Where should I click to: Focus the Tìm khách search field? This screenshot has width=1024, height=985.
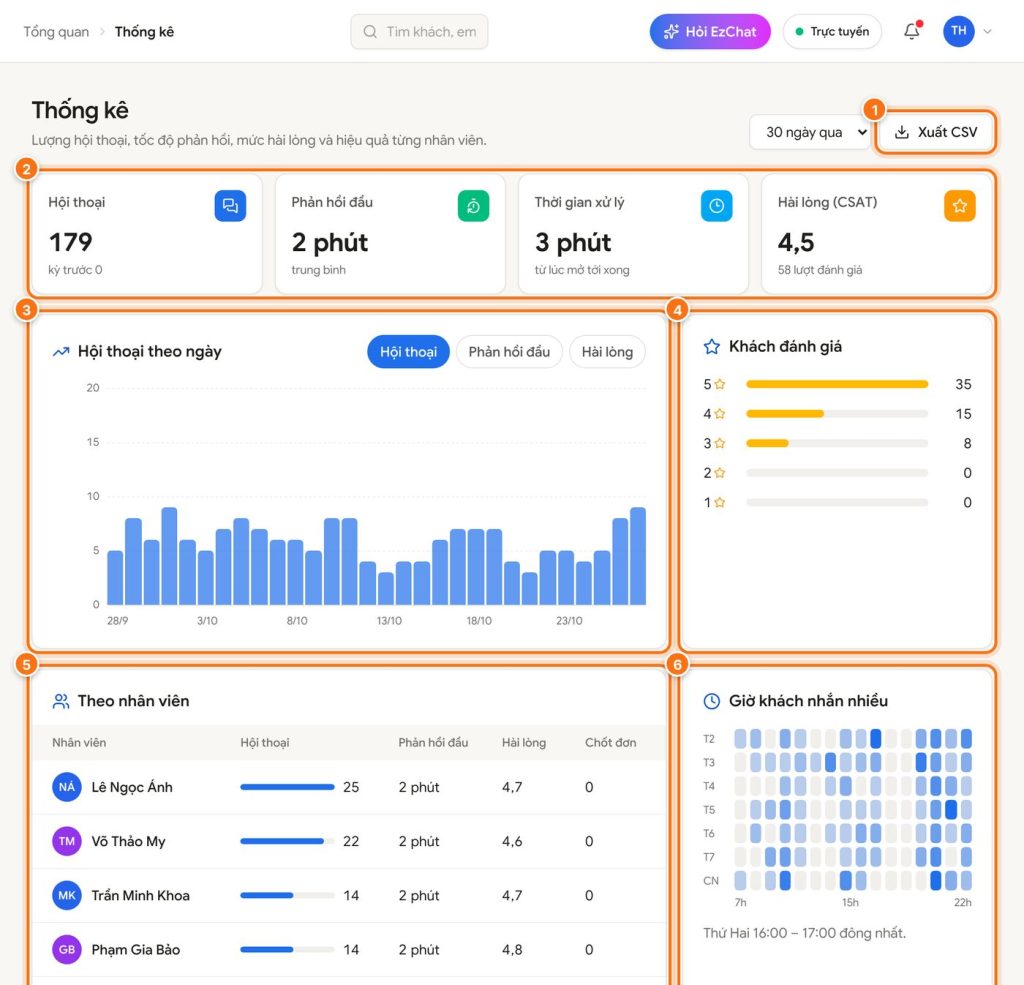(419, 31)
